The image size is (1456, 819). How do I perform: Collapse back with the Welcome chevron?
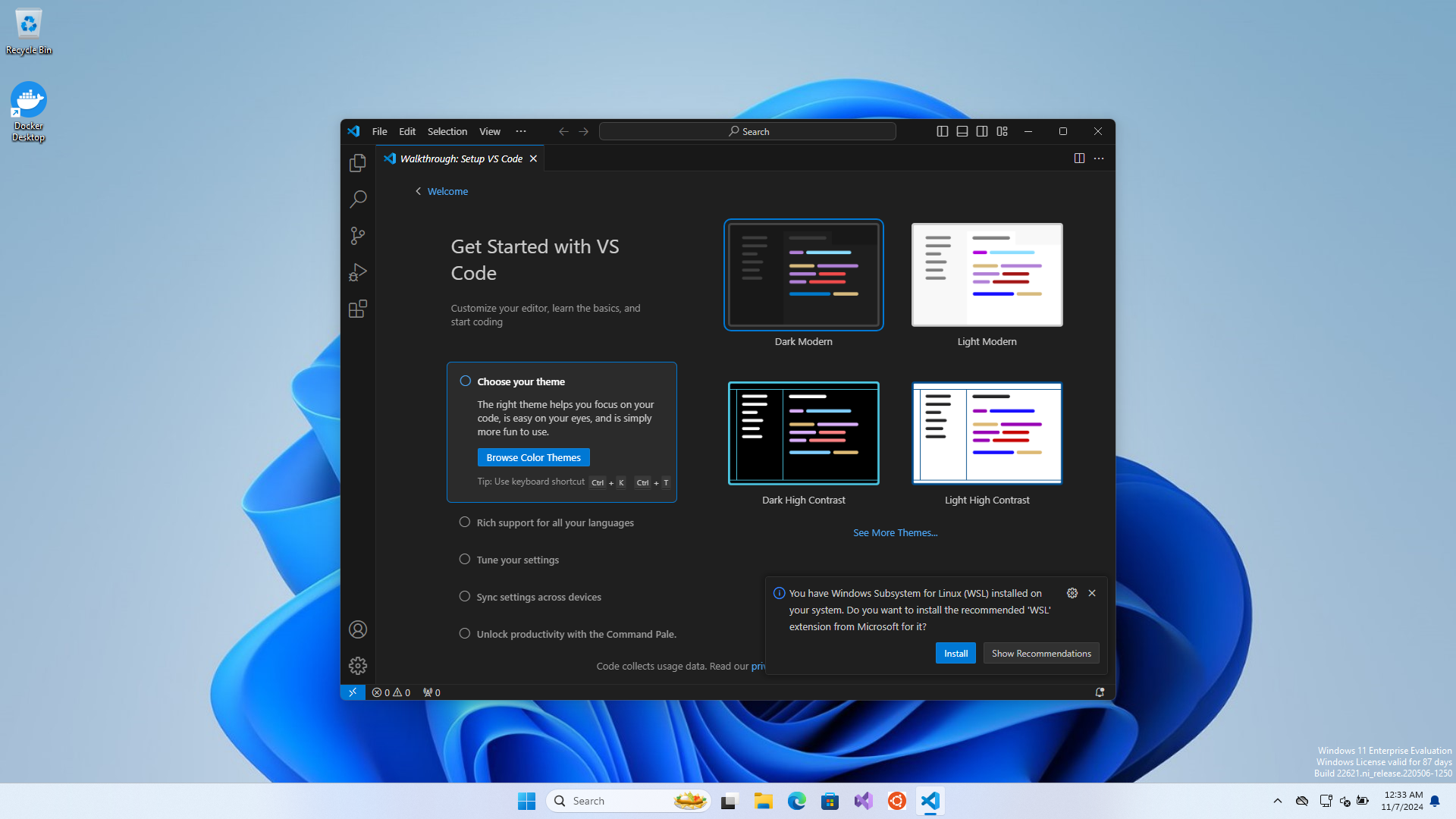click(418, 191)
